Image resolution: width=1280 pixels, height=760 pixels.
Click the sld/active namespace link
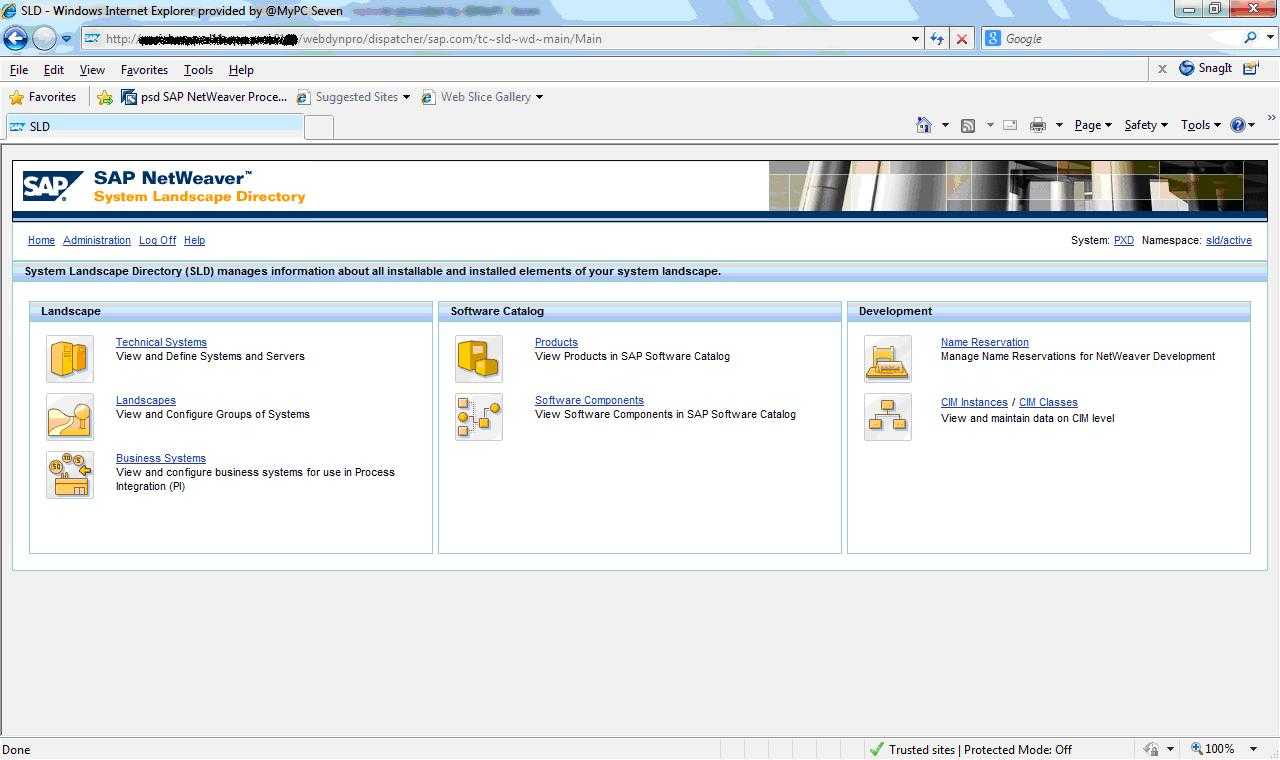point(1229,240)
